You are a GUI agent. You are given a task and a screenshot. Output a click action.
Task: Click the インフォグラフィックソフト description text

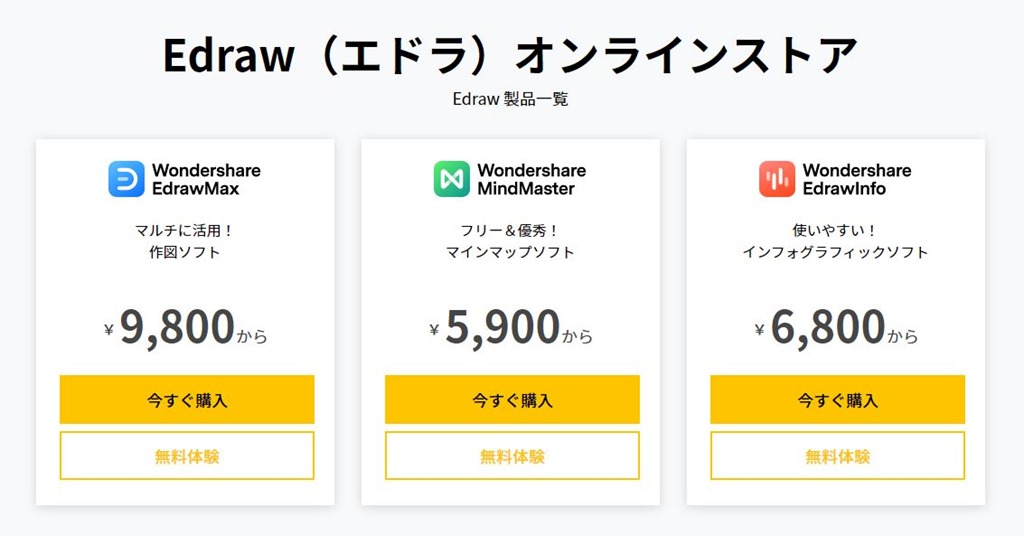point(835,252)
